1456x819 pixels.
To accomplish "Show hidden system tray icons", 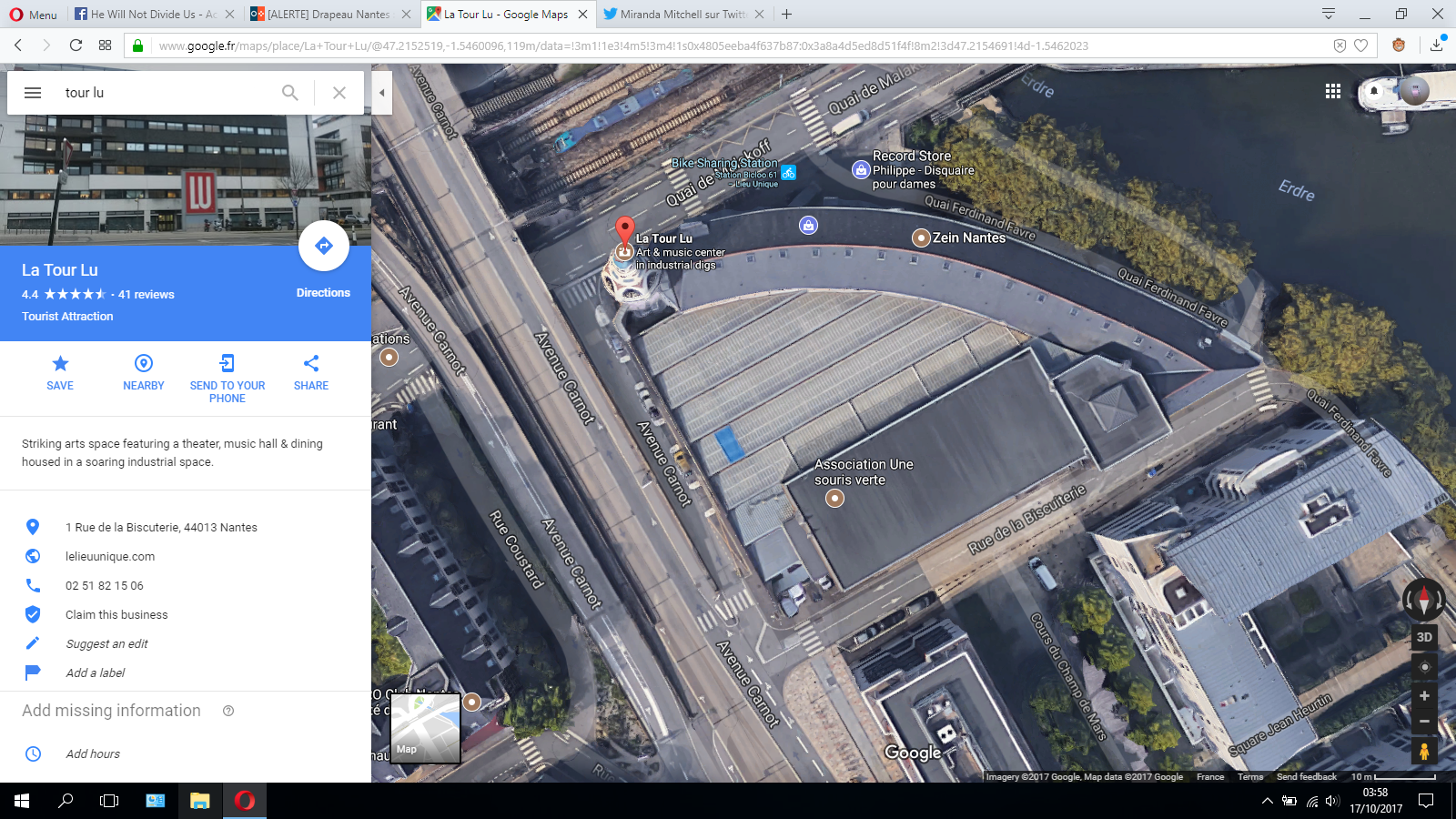I will click(1267, 801).
